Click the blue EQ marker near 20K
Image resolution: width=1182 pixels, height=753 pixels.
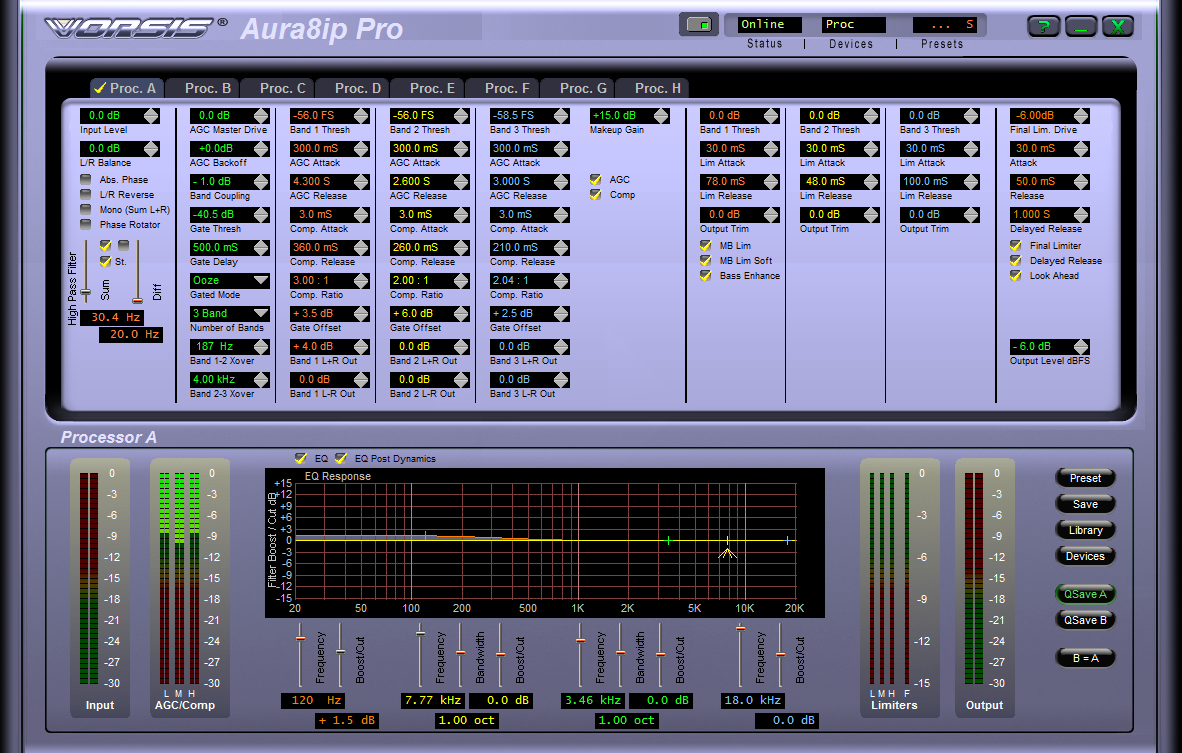click(x=788, y=540)
